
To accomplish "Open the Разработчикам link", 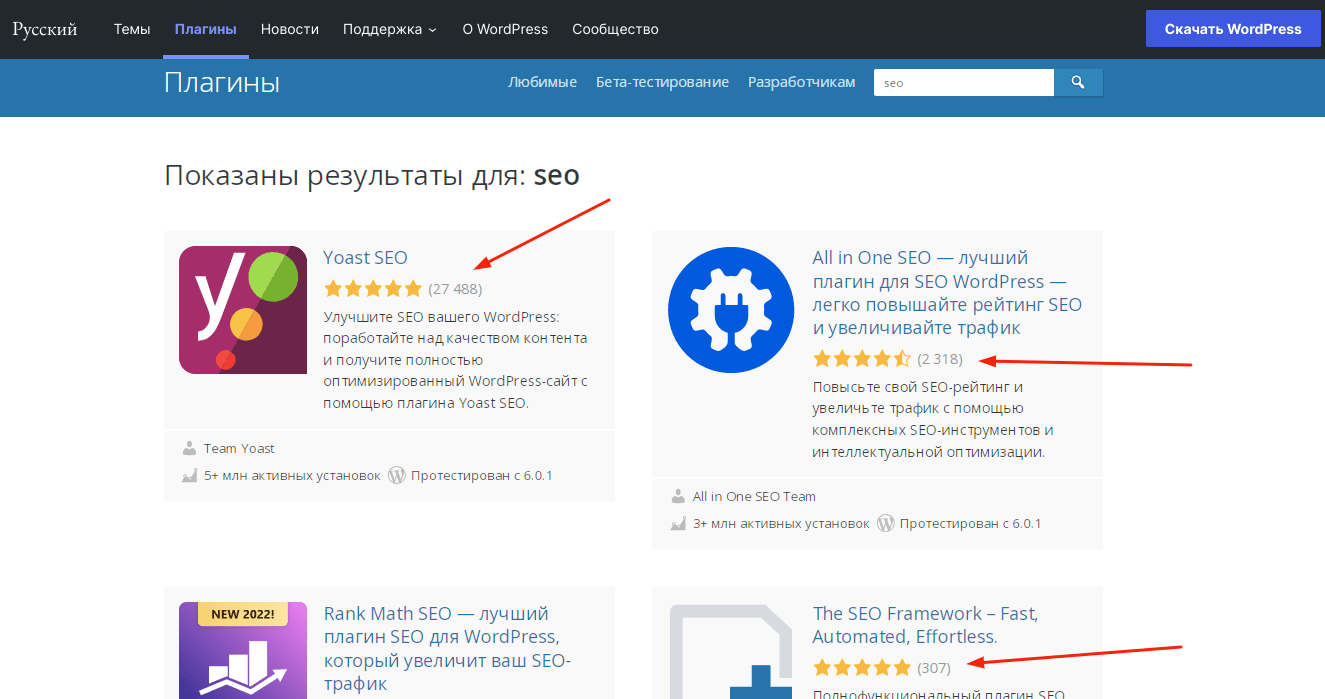I will click(801, 82).
